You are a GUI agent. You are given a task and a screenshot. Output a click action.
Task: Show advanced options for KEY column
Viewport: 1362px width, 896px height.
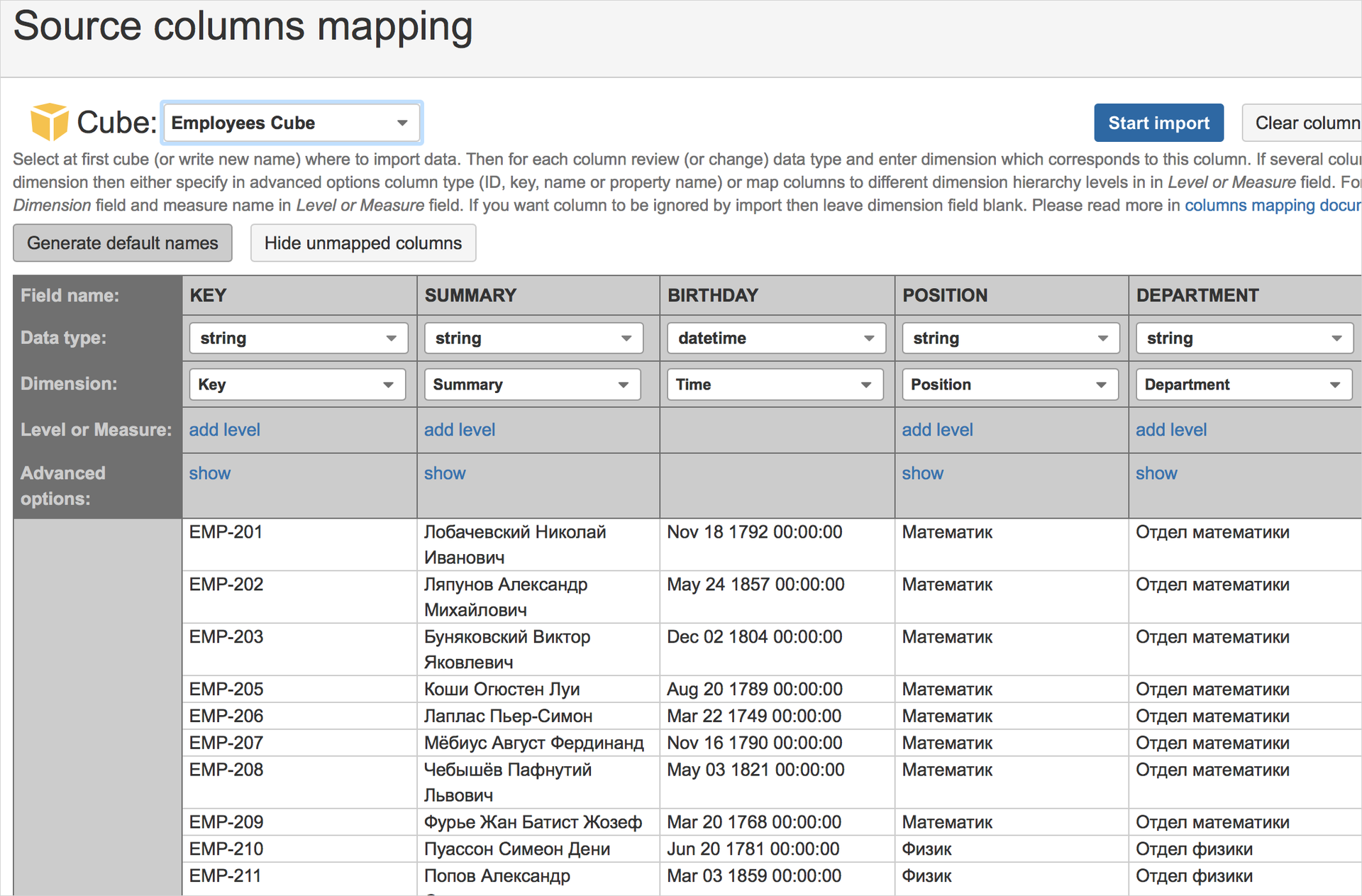(x=209, y=473)
